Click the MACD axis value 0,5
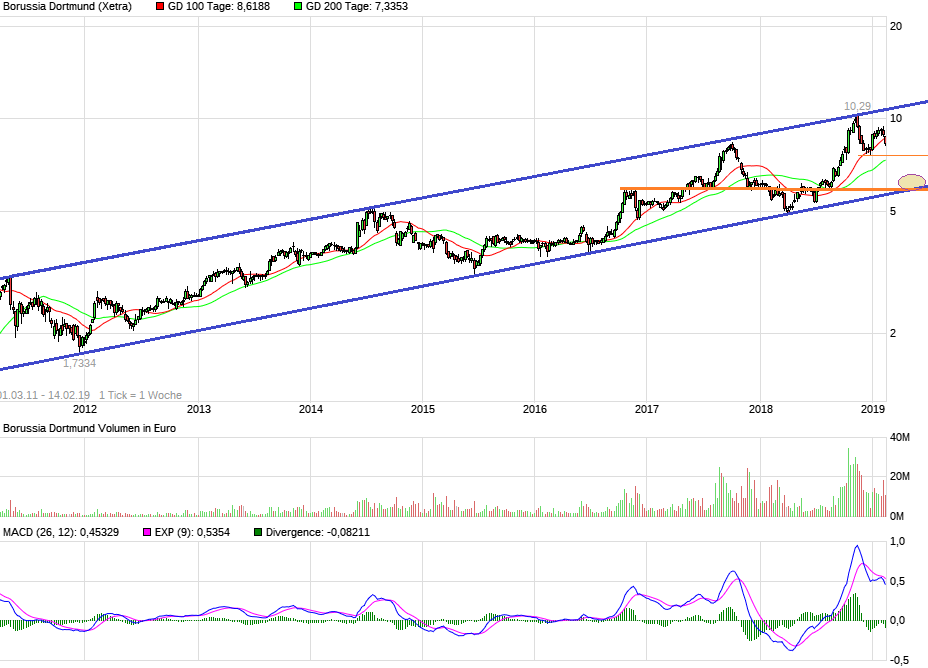Viewport: 928px width, 668px height. click(x=898, y=582)
